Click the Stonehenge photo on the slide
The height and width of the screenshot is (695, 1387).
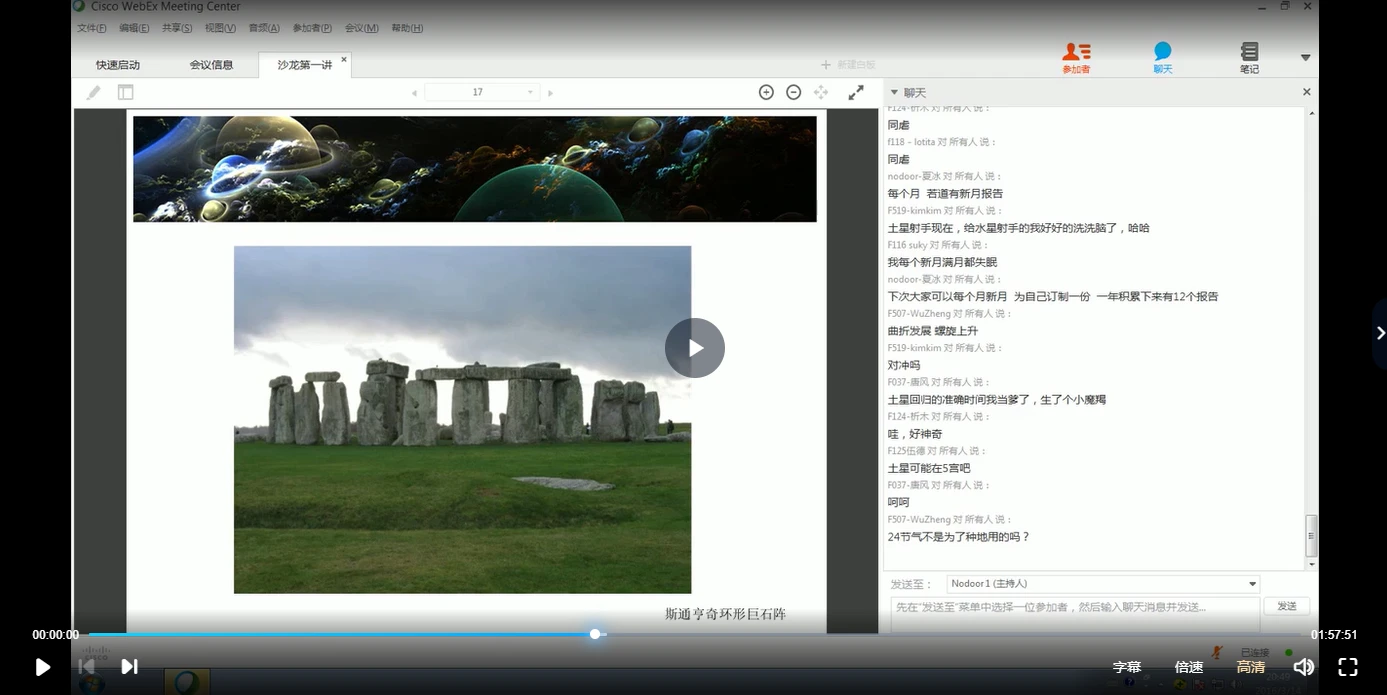pos(462,420)
